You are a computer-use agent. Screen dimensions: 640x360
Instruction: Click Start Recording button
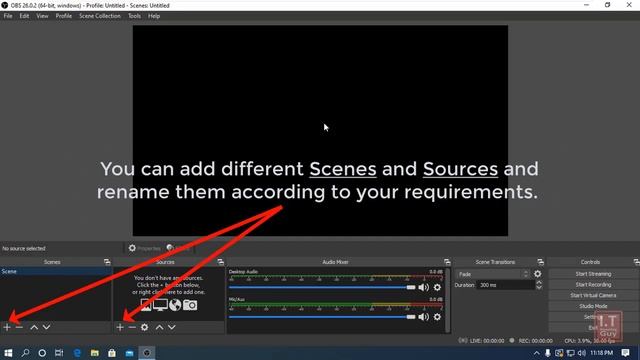tap(593, 284)
